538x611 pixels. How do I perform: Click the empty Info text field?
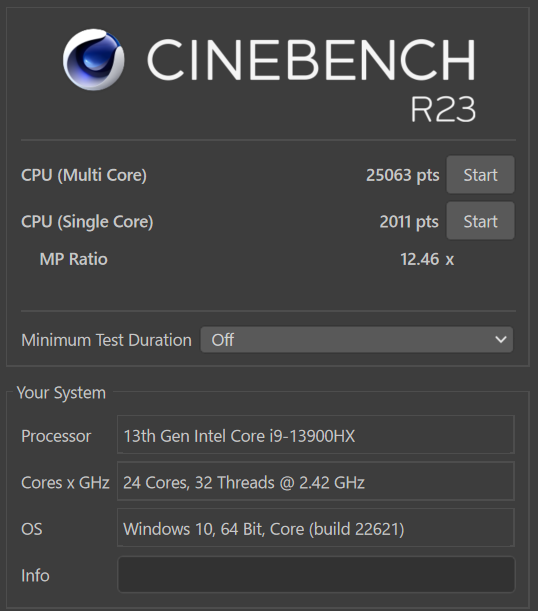316,575
